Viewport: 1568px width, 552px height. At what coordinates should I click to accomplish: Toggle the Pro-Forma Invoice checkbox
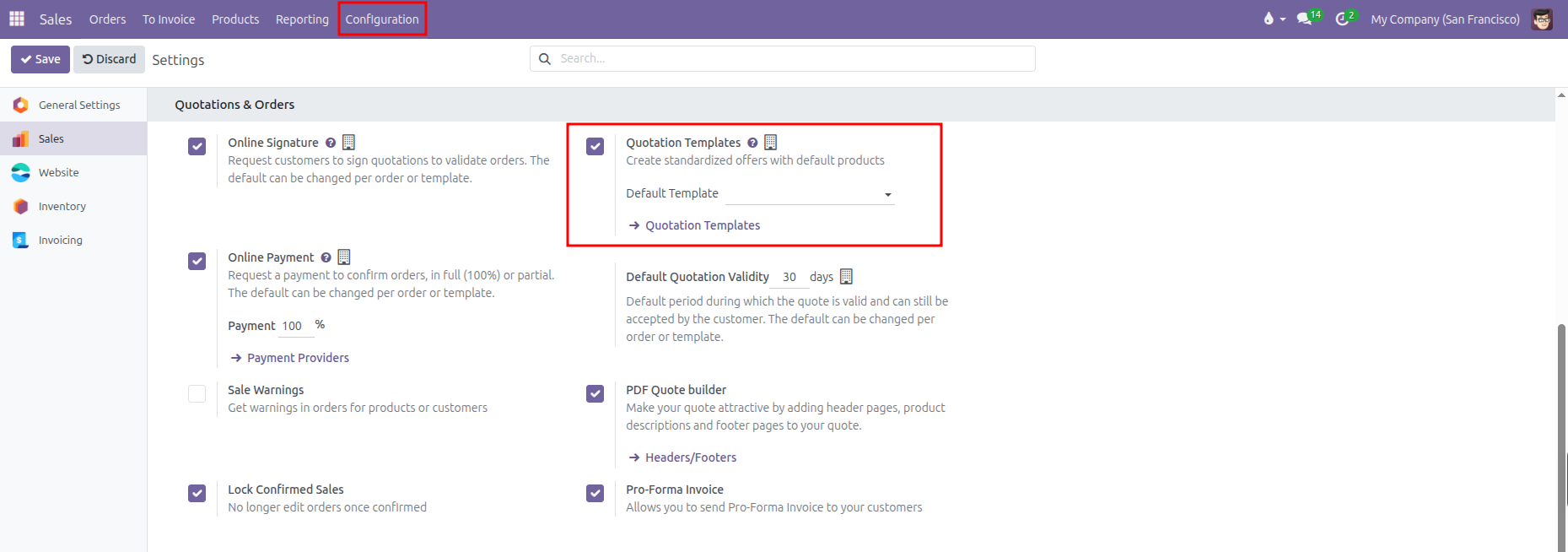(x=595, y=493)
